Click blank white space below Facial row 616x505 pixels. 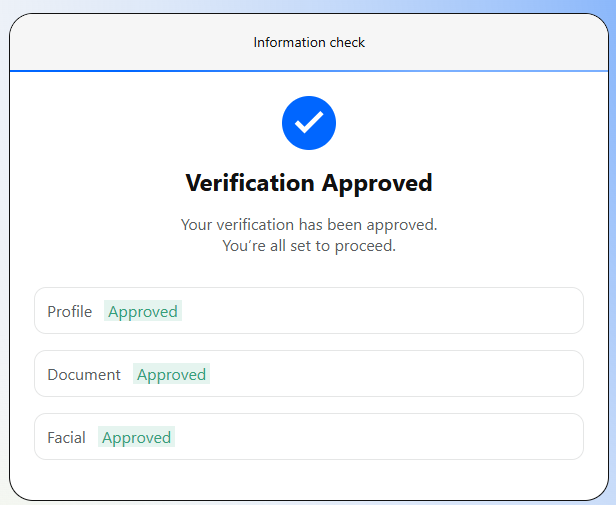(x=309, y=478)
